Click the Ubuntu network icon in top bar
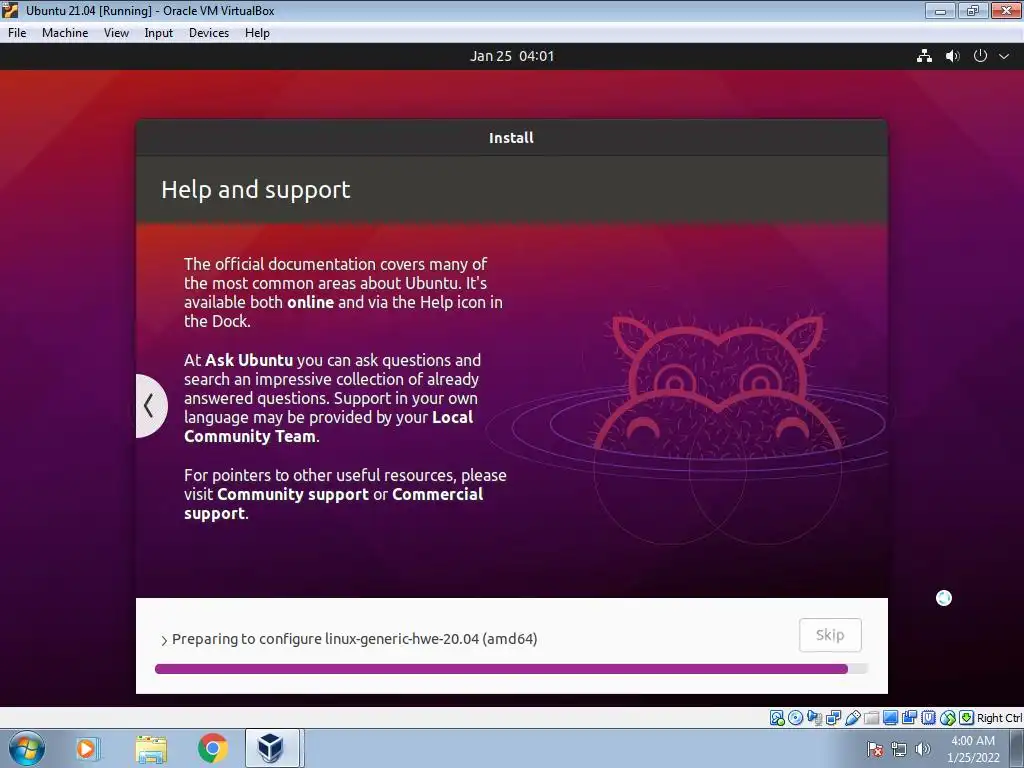The width and height of the screenshot is (1024, 768). (924, 56)
